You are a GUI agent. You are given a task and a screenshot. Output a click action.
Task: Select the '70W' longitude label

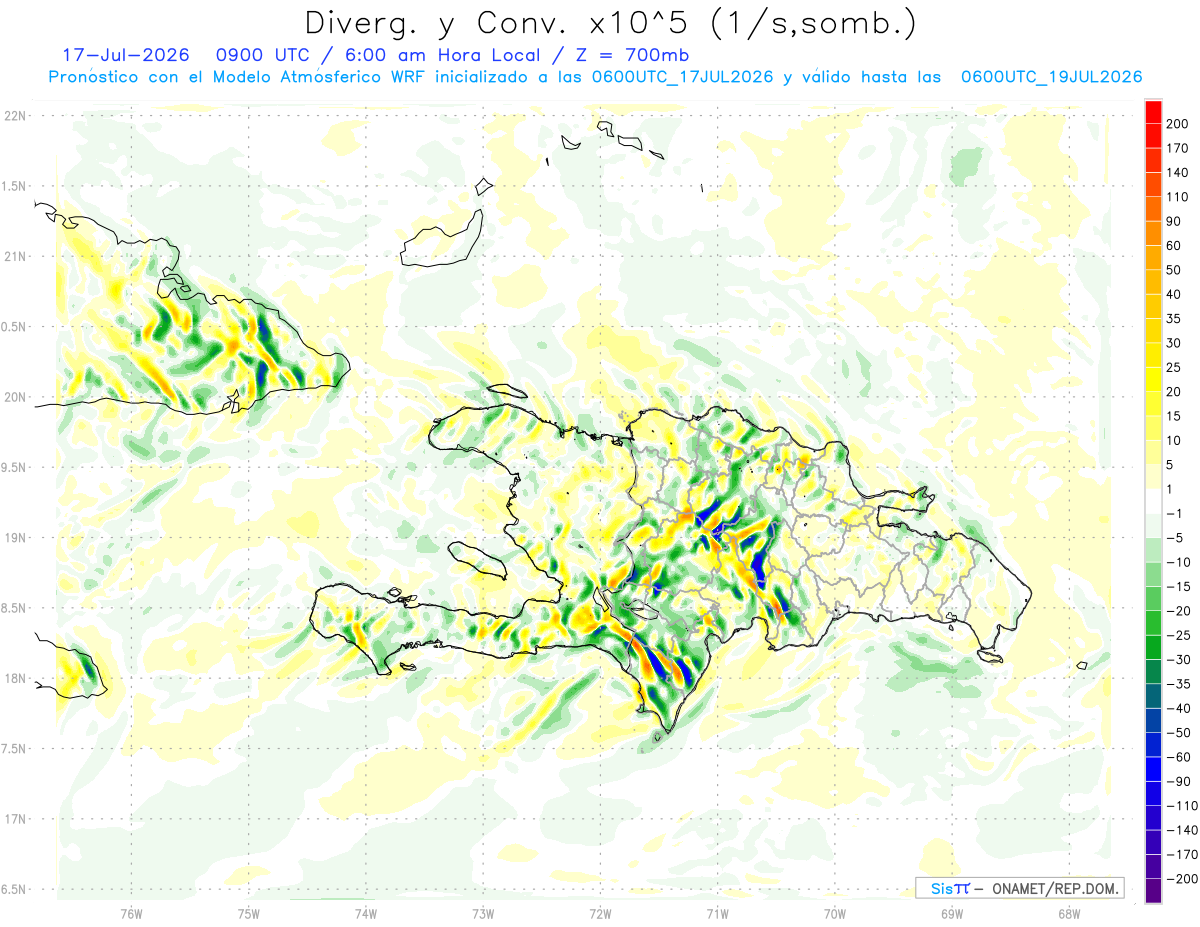834,913
